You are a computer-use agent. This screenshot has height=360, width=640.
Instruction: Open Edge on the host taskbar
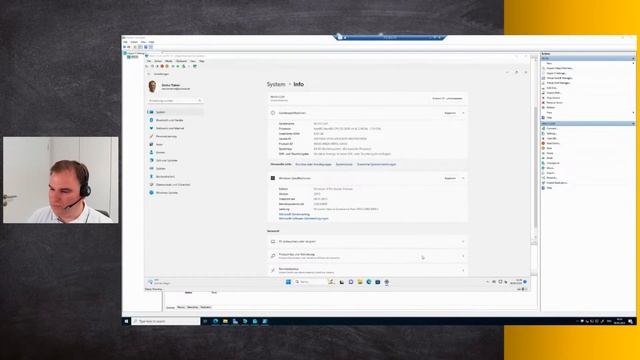click(216, 321)
